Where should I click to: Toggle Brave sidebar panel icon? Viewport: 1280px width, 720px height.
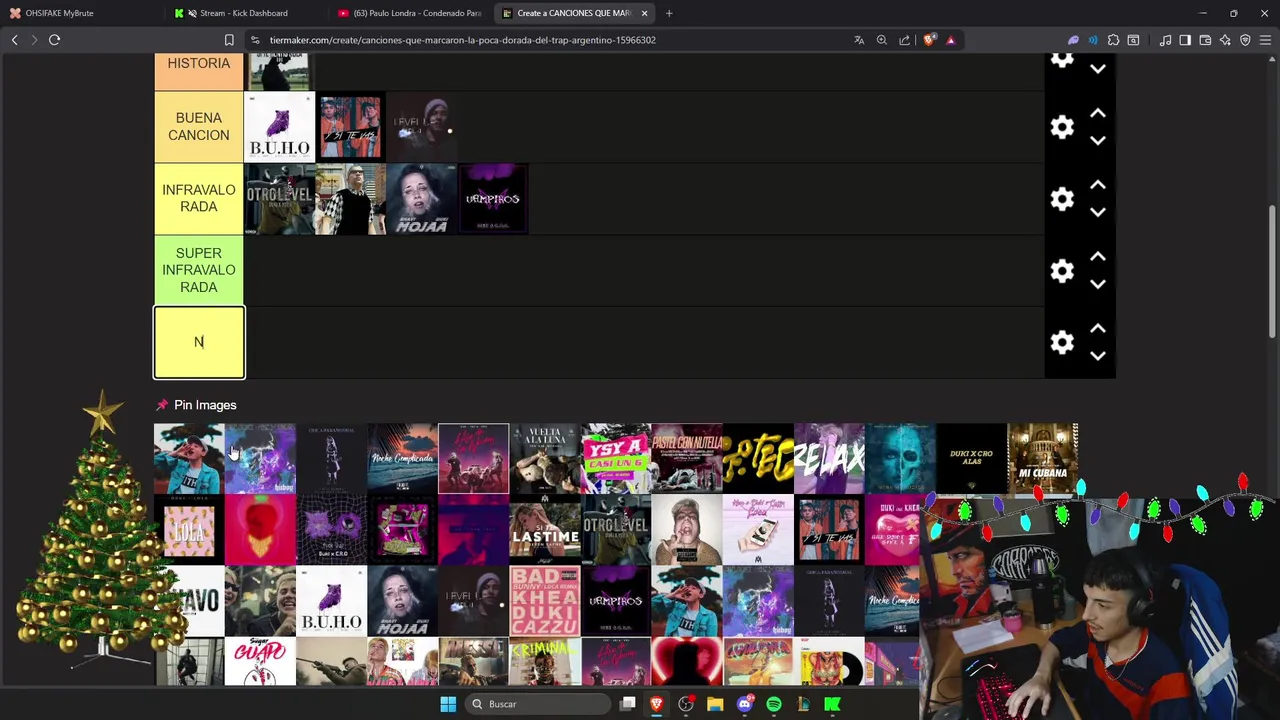pyautogui.click(x=1185, y=40)
